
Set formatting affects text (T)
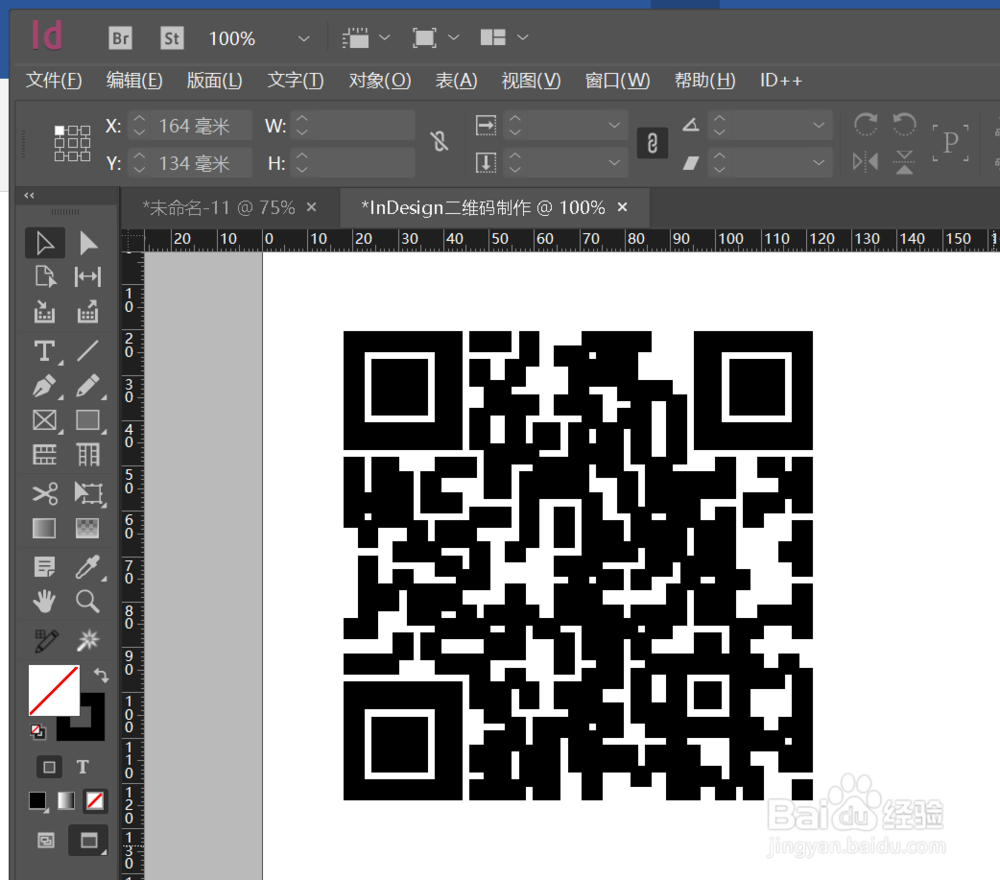83,767
